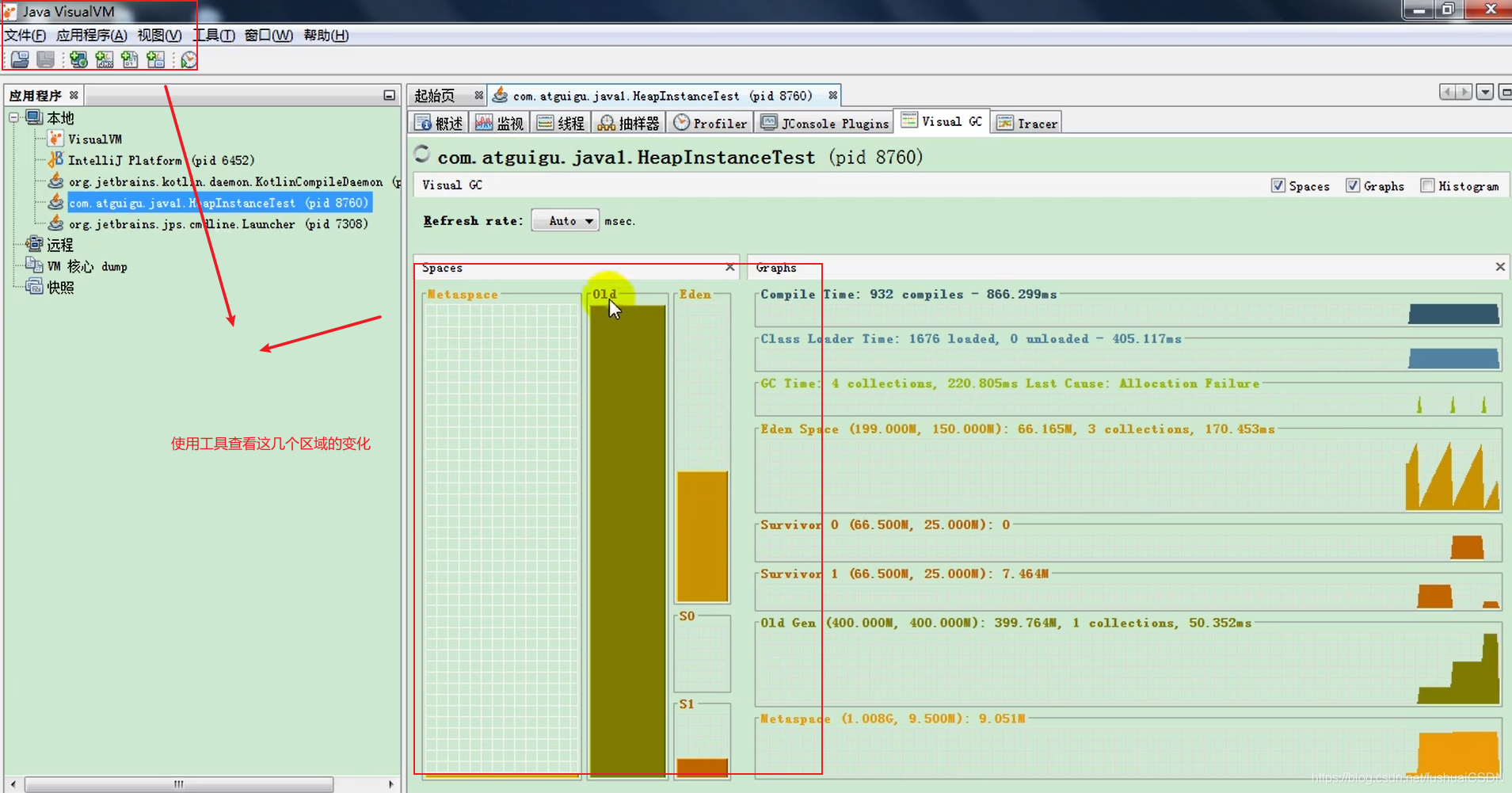Close the HeapInstanceTest (pid 8760) tab
Viewport: 1512px width, 793px height.
(x=833, y=95)
